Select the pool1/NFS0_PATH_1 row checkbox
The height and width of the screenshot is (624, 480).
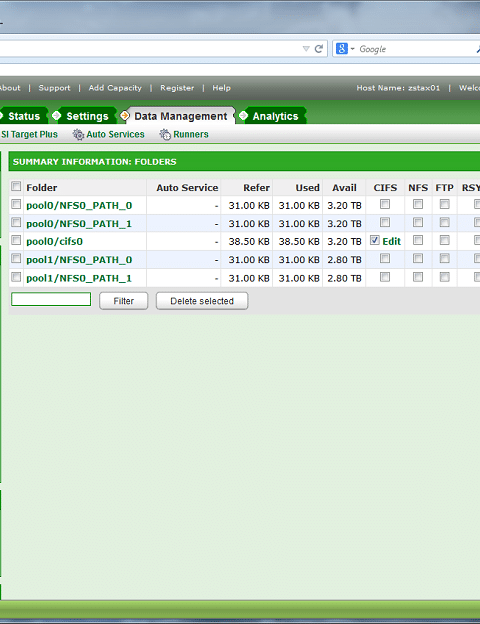point(16,277)
